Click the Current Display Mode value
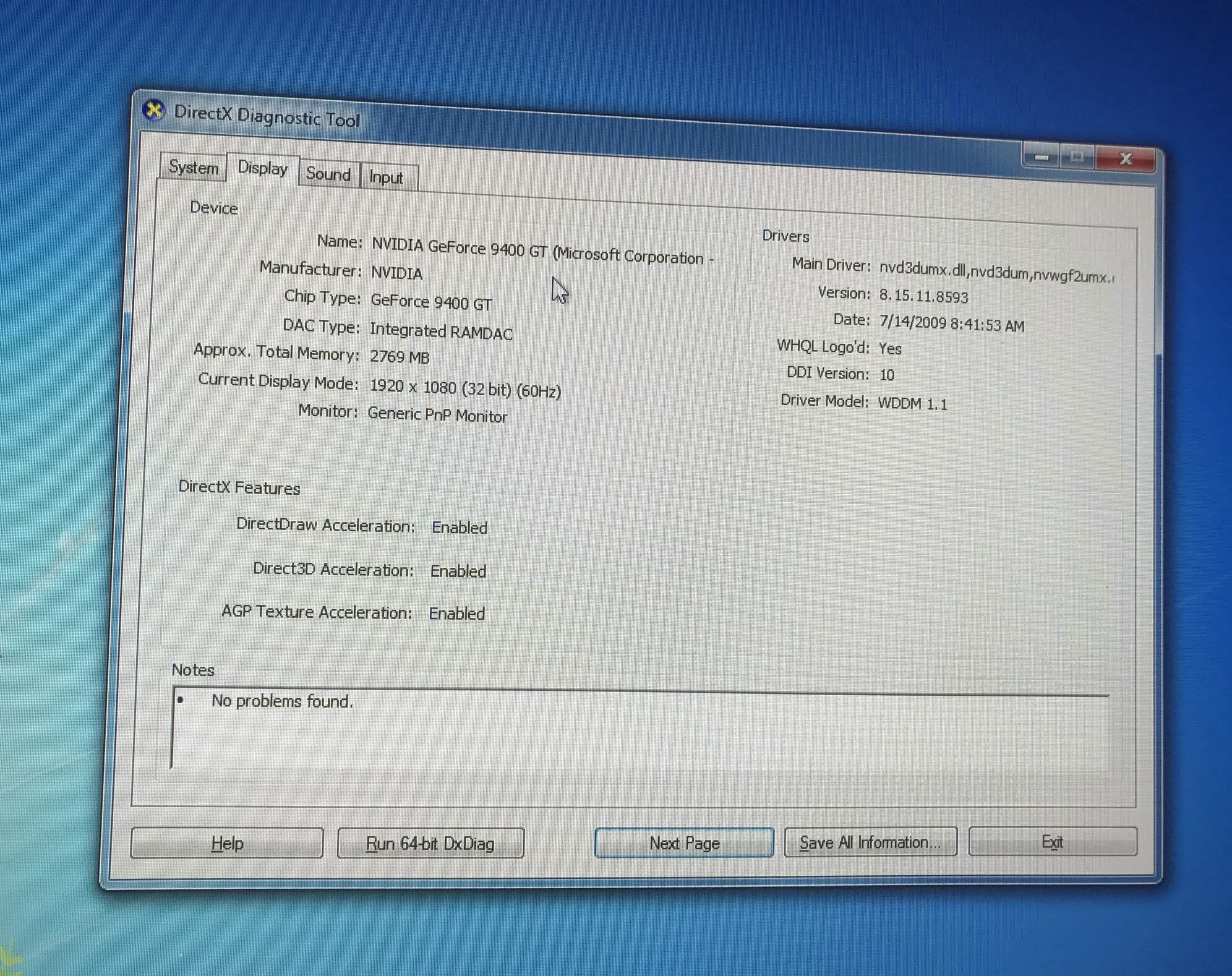 465,388
